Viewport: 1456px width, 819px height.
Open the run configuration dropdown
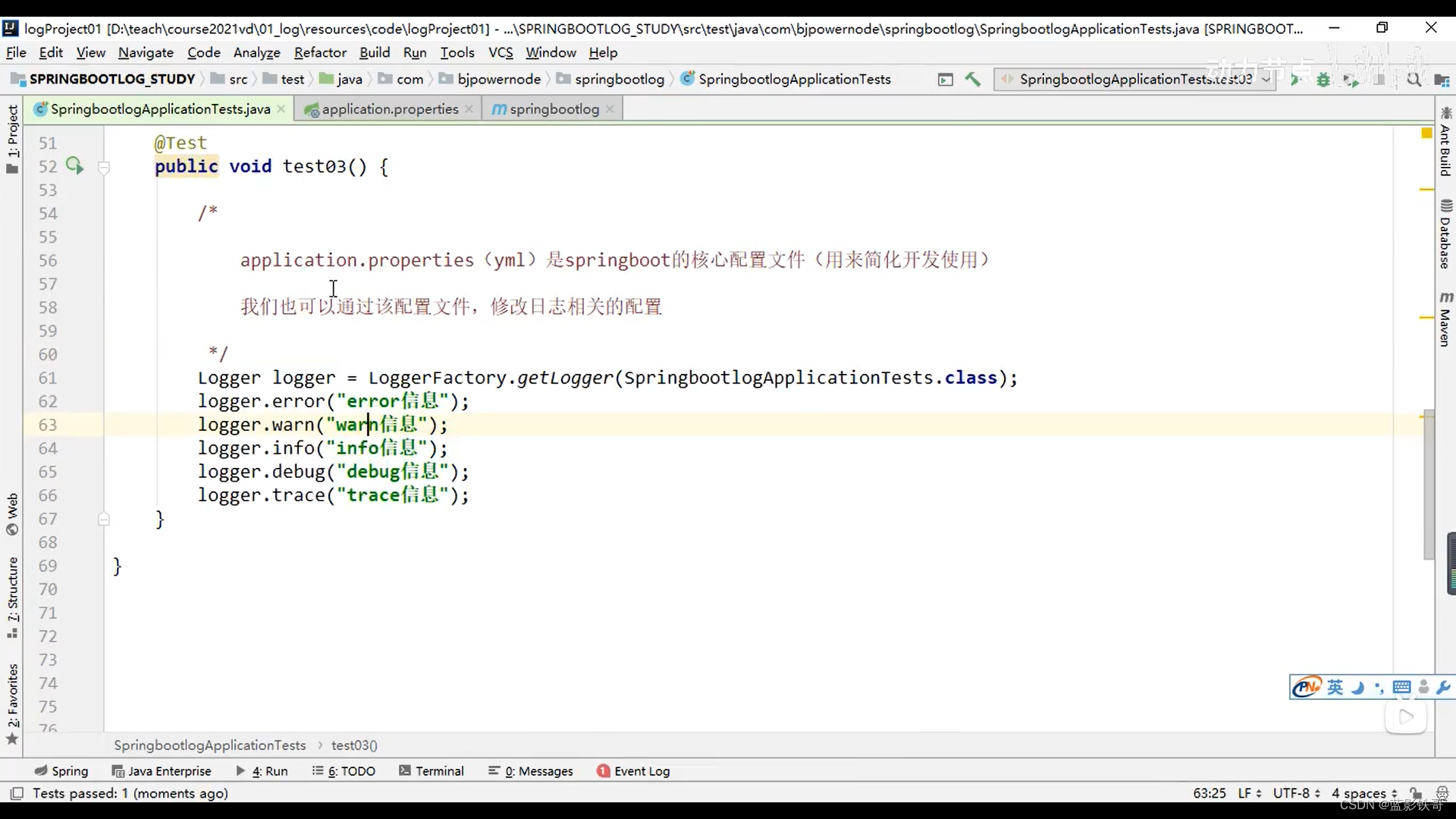coord(1135,80)
